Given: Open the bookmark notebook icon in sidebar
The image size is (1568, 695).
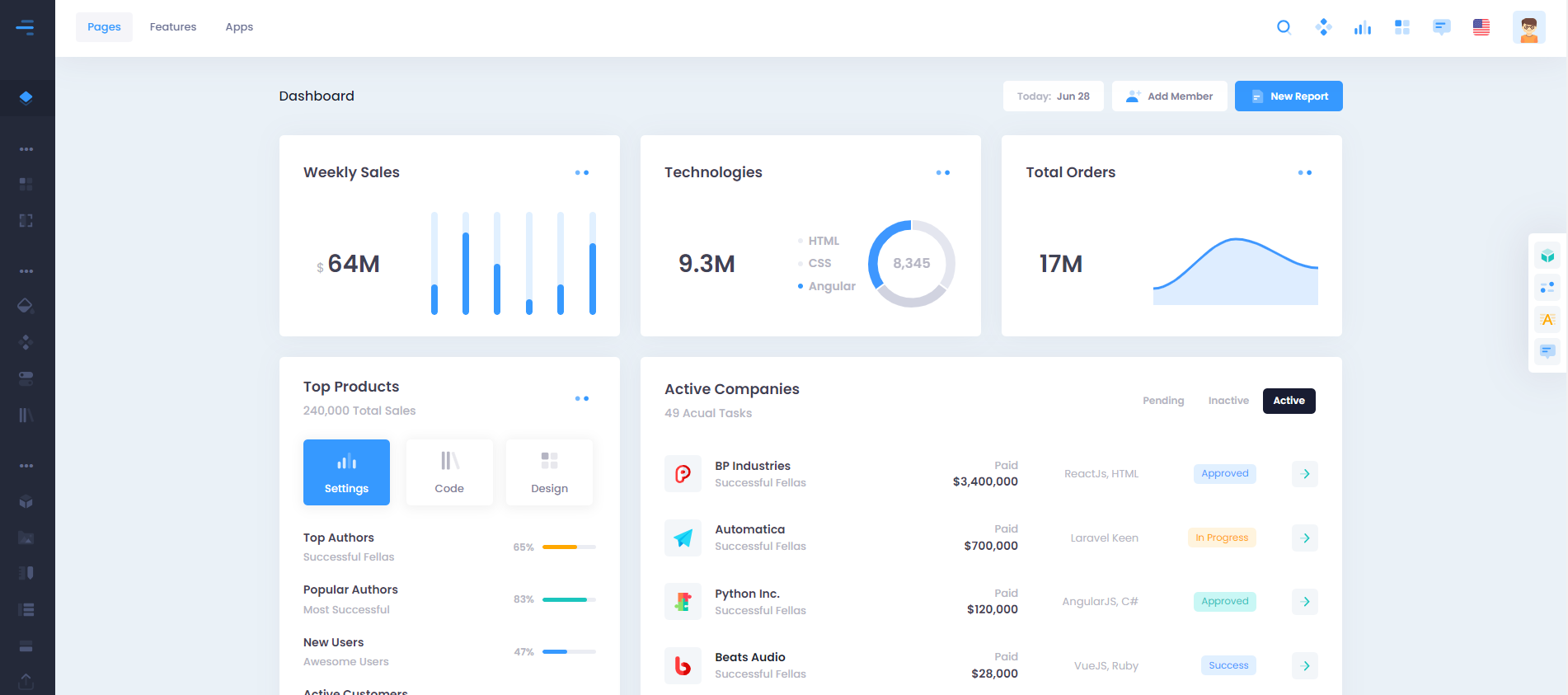Looking at the screenshot, I should pyautogui.click(x=26, y=573).
